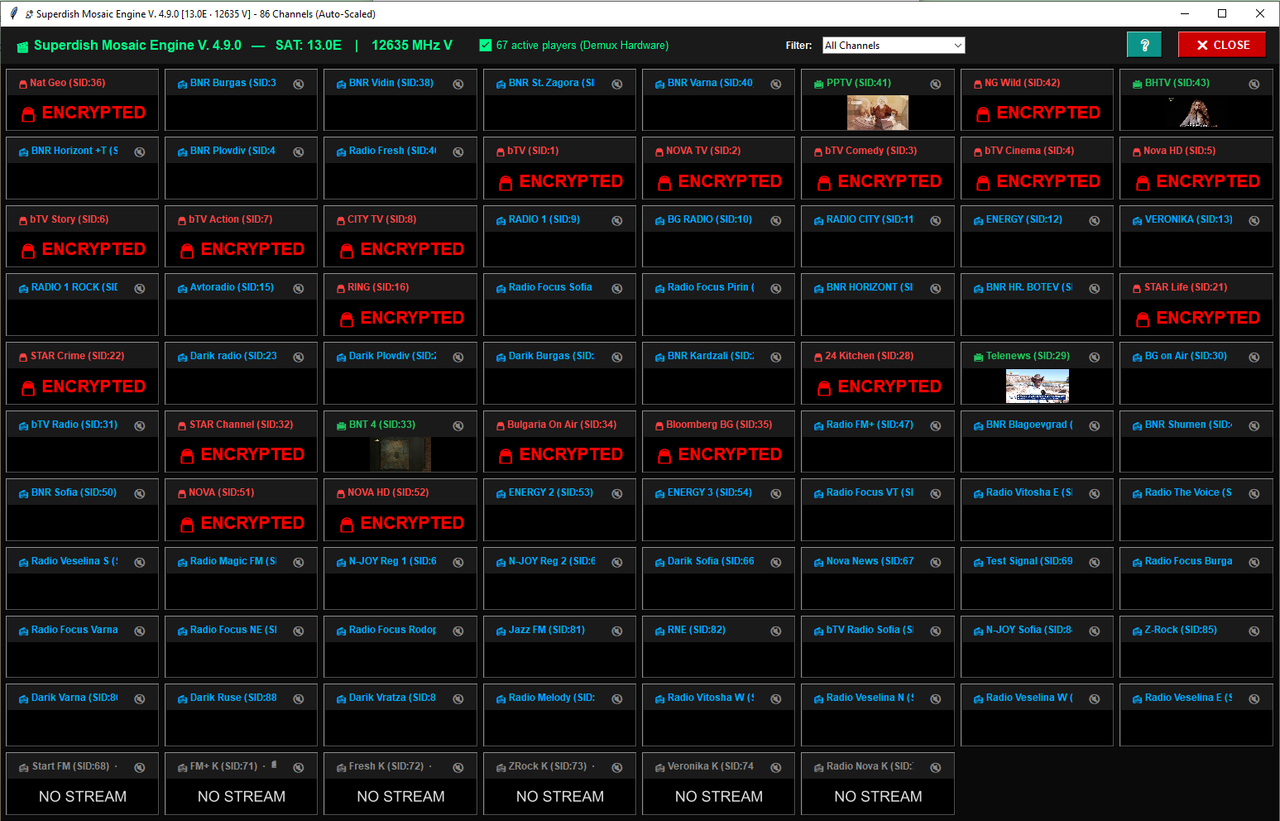This screenshot has width=1280, height=821.
Task: Click the large lock icon on bTV Comedy
Action: [824, 182]
